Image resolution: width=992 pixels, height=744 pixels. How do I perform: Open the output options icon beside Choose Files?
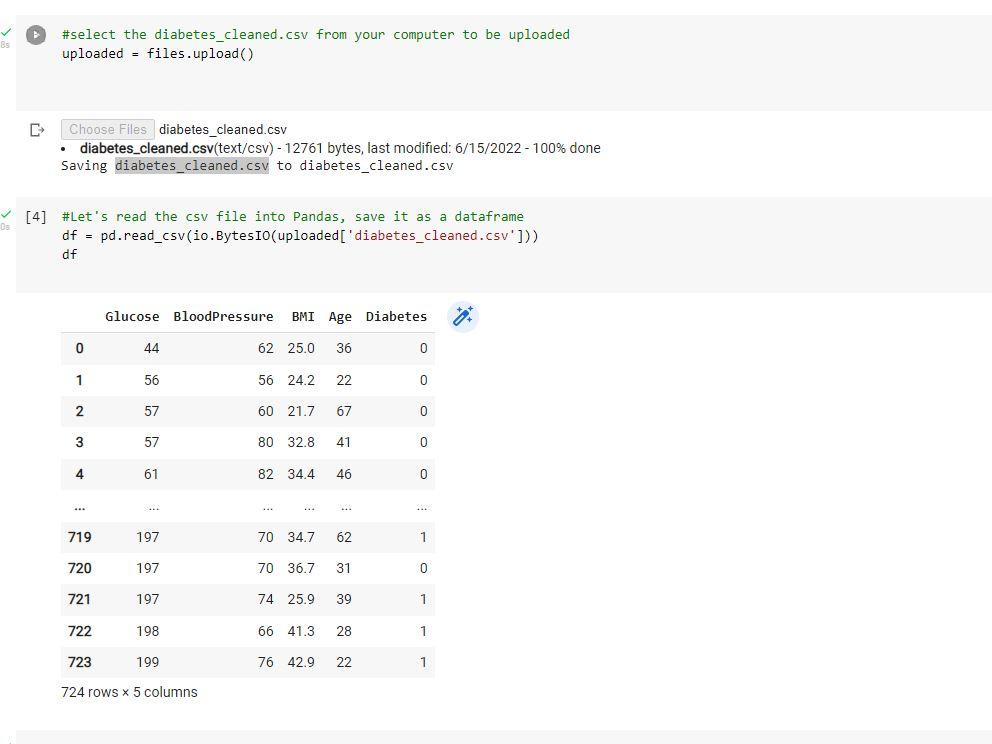37,129
